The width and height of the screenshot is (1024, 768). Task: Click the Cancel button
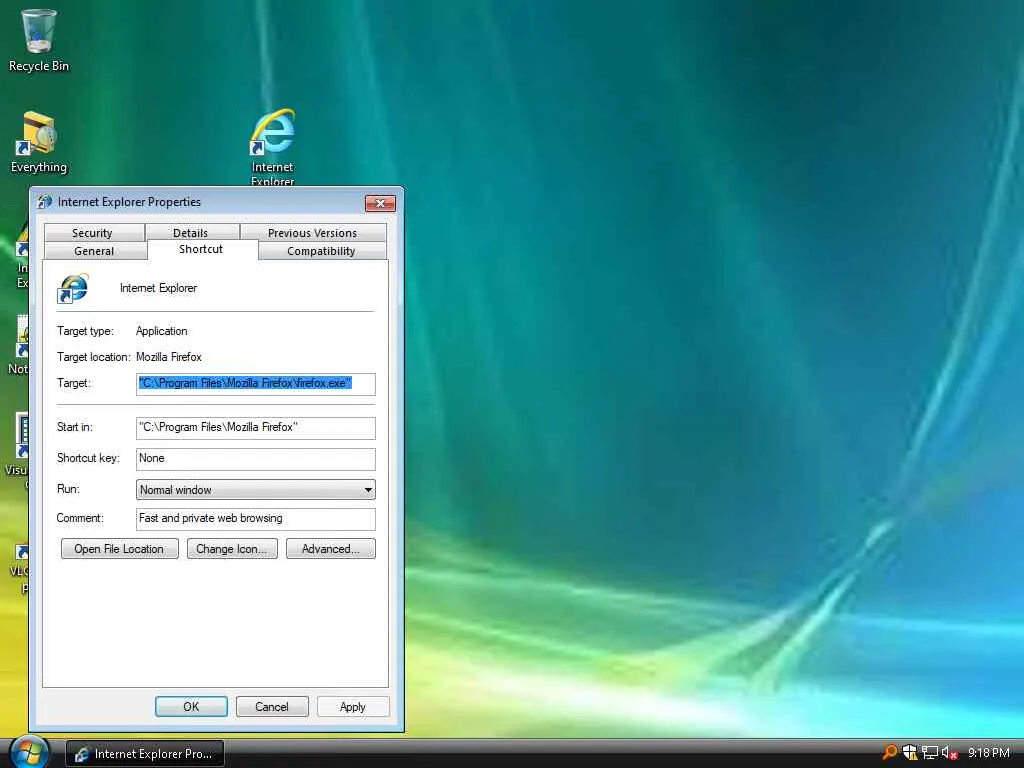(x=272, y=707)
